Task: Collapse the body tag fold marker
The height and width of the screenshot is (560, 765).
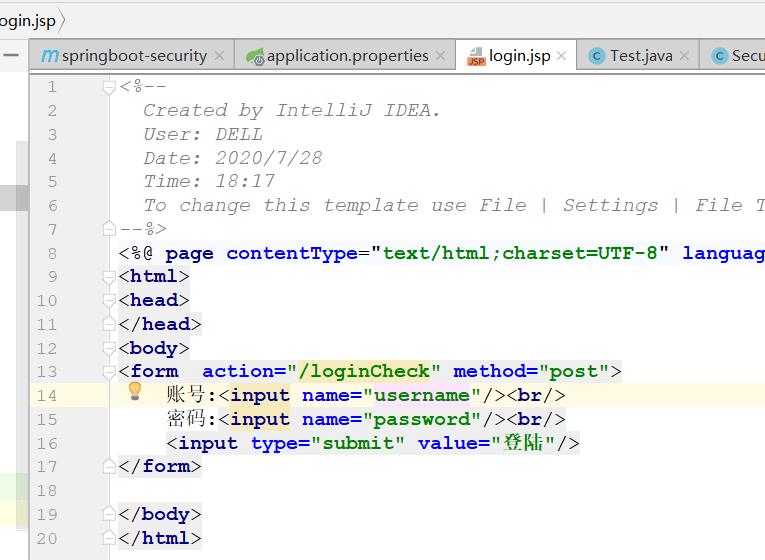Action: pyautogui.click(x=110, y=348)
